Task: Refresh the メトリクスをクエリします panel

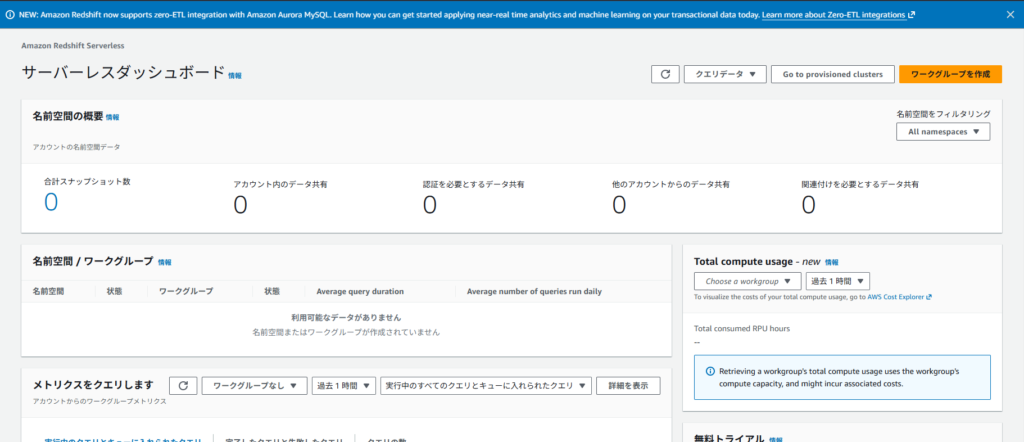Action: pos(184,386)
